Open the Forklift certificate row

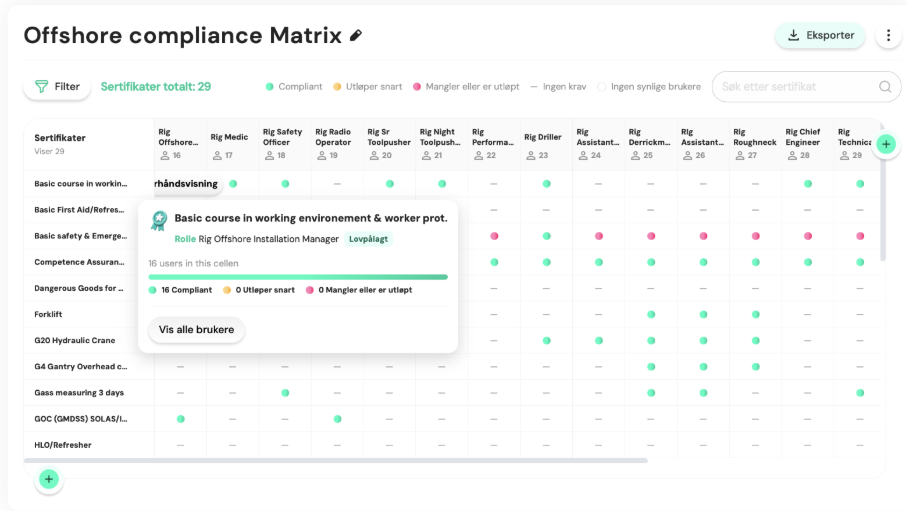click(x=48, y=314)
